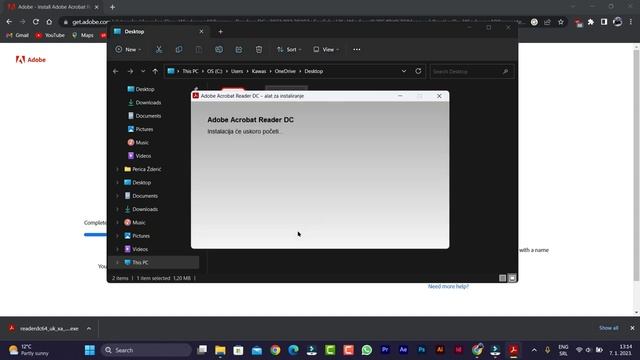Image resolution: width=640 pixels, height=360 pixels.
Task: Click the Adobe logo on the web page
Action: [31, 60]
